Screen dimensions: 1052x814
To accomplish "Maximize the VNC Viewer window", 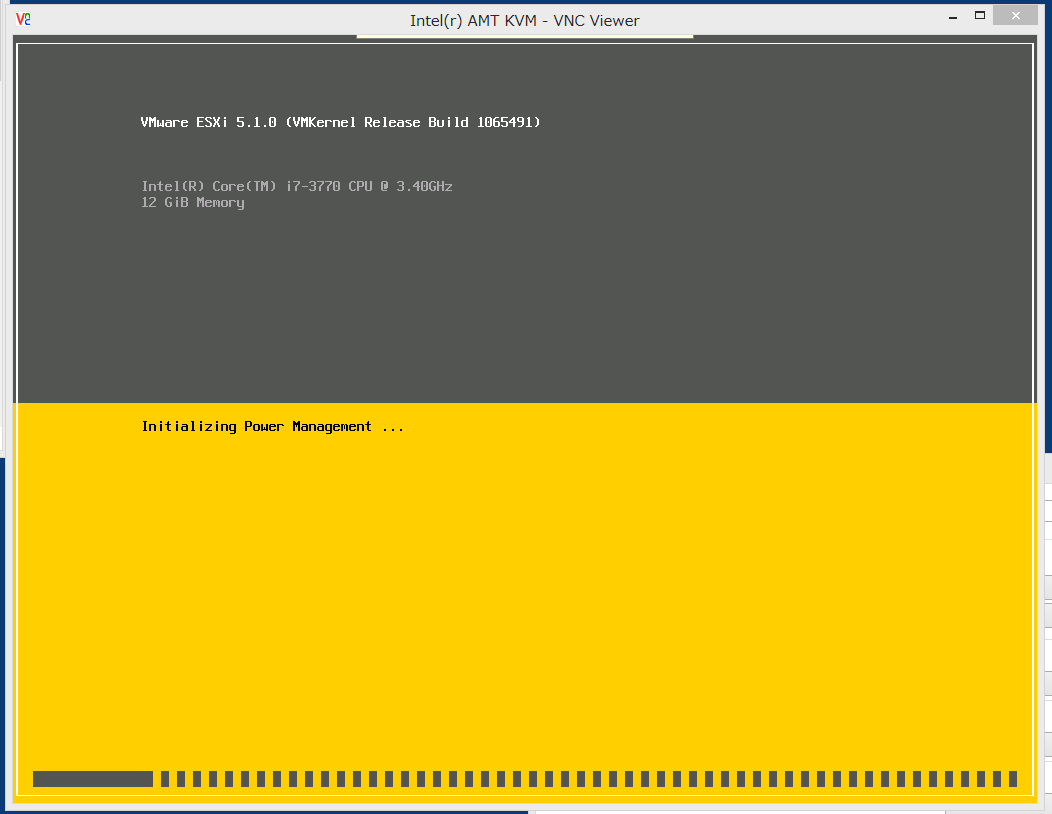I will tap(980, 15).
